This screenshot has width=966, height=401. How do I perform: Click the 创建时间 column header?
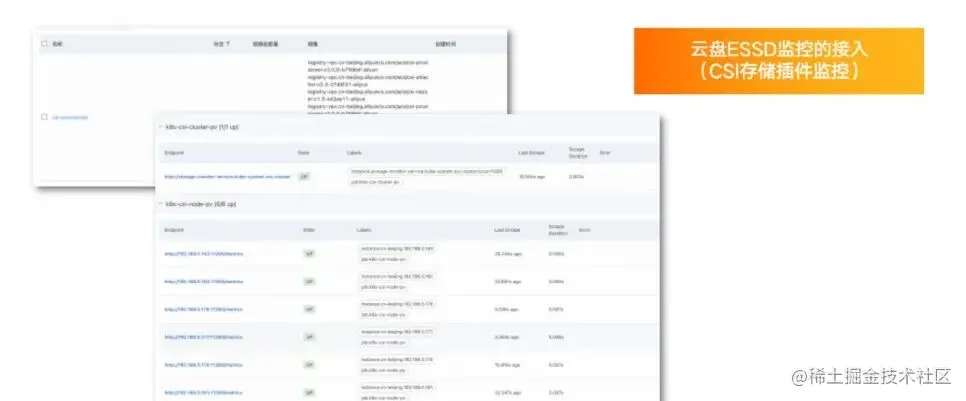tap(446, 44)
